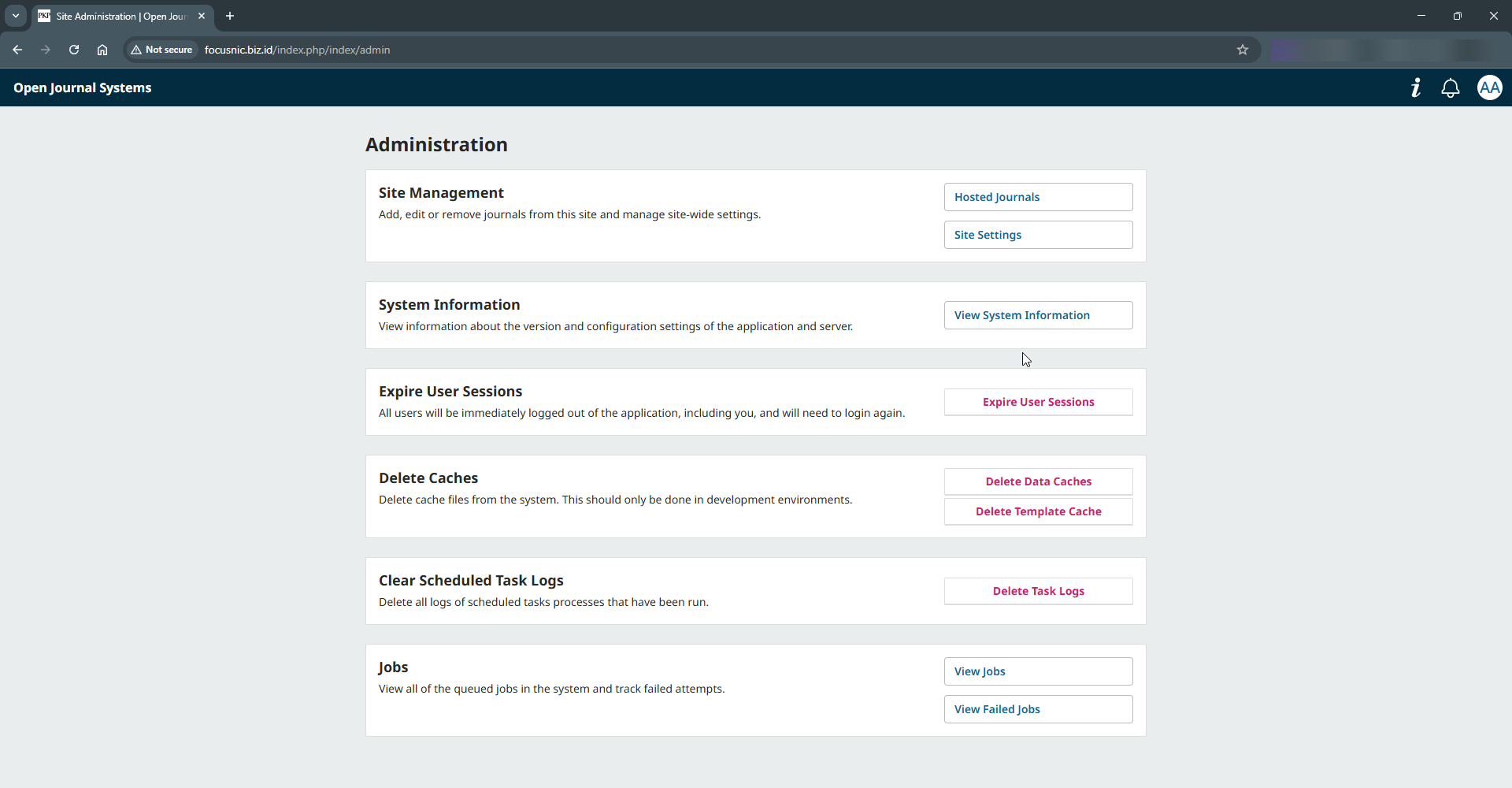The width and height of the screenshot is (1512, 788).
Task: Click the help info icon
Action: pos(1416,87)
